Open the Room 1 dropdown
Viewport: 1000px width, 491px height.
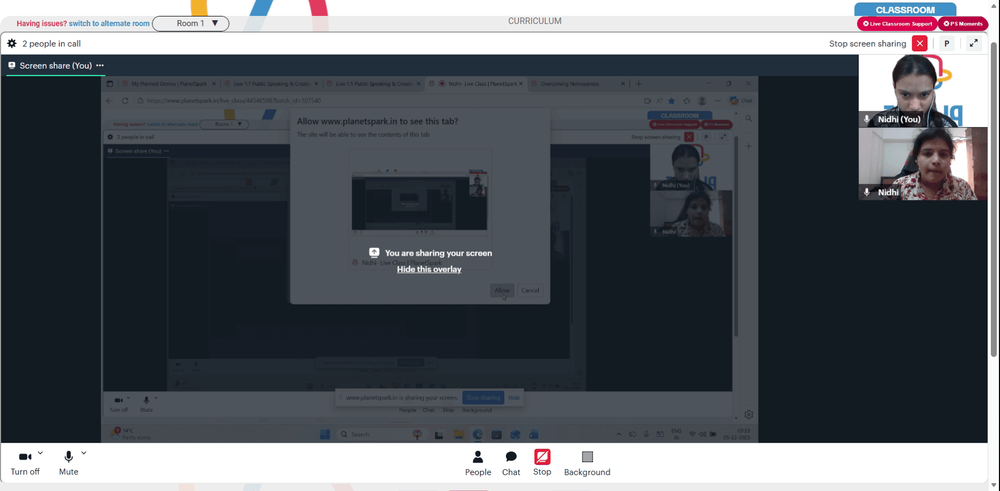click(191, 24)
